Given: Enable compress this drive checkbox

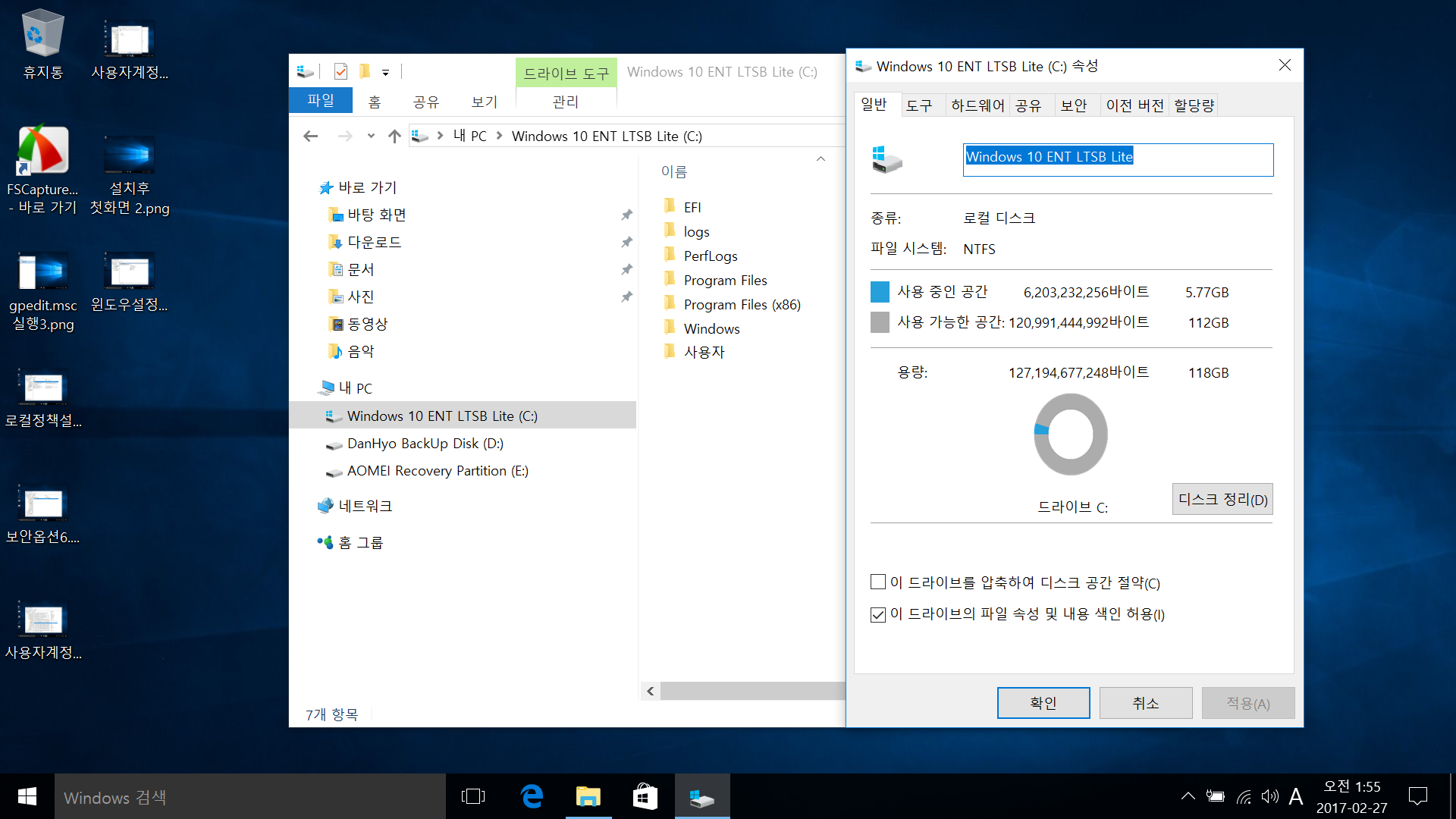Looking at the screenshot, I should 878,582.
